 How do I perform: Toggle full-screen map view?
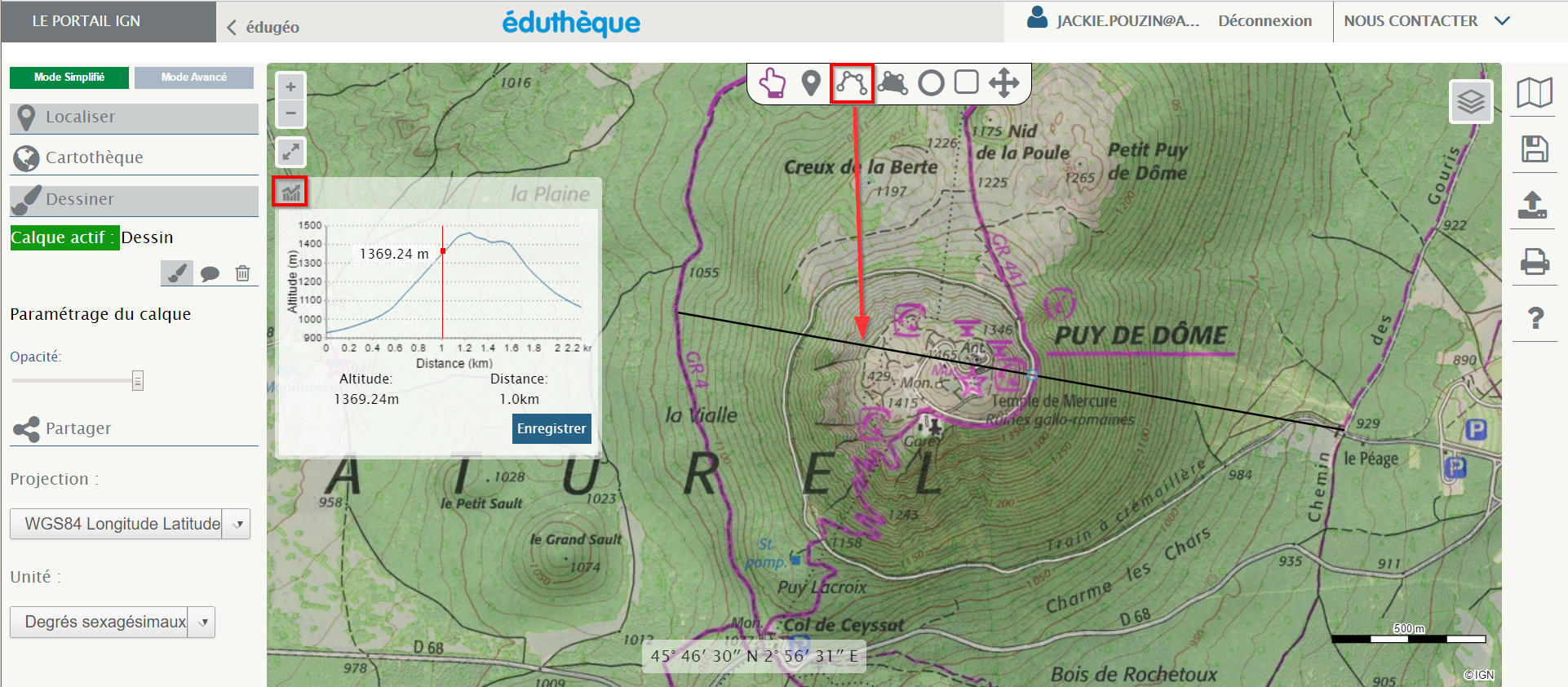[x=291, y=152]
